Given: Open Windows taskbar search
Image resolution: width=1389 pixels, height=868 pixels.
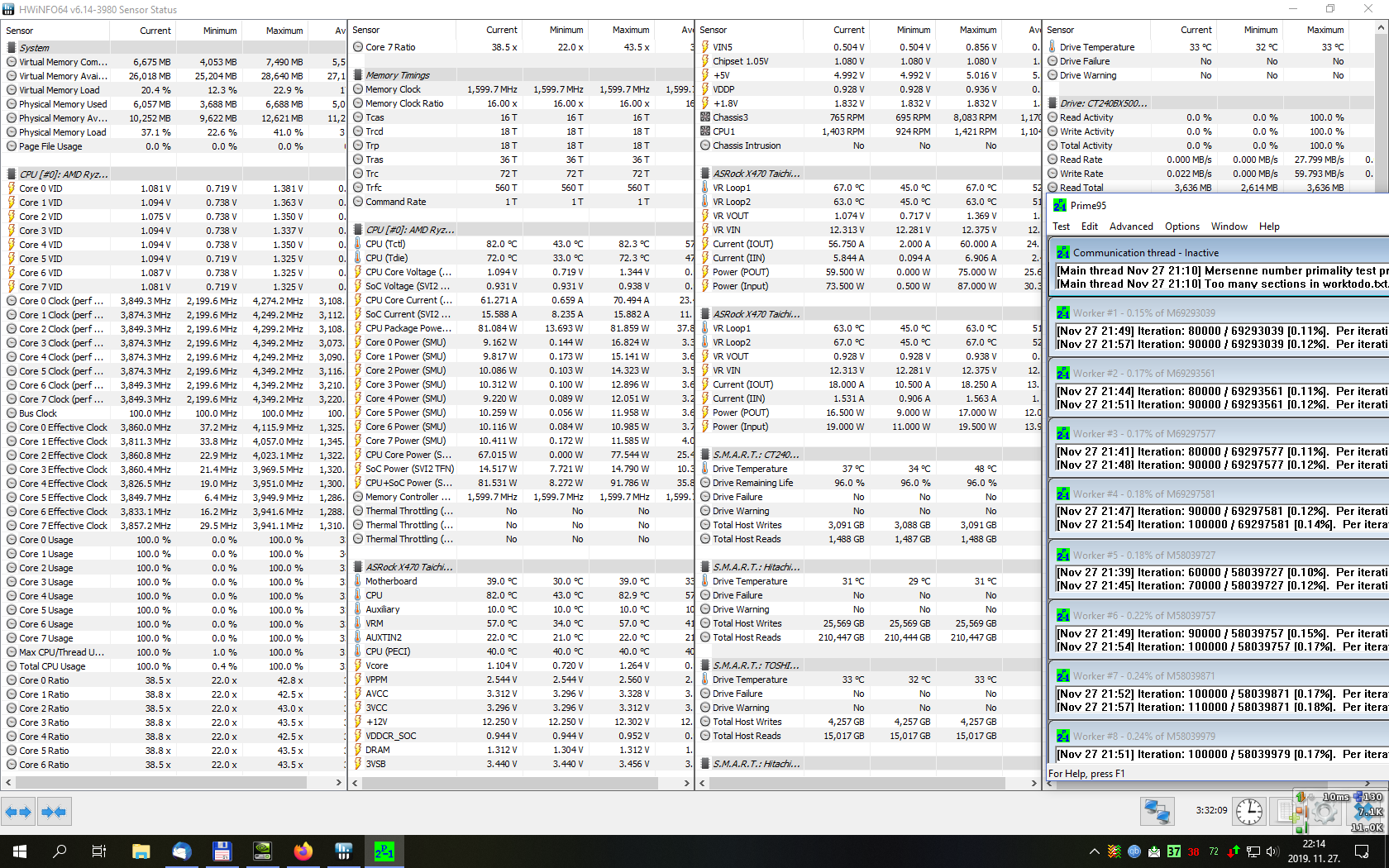Looking at the screenshot, I should click(60, 851).
